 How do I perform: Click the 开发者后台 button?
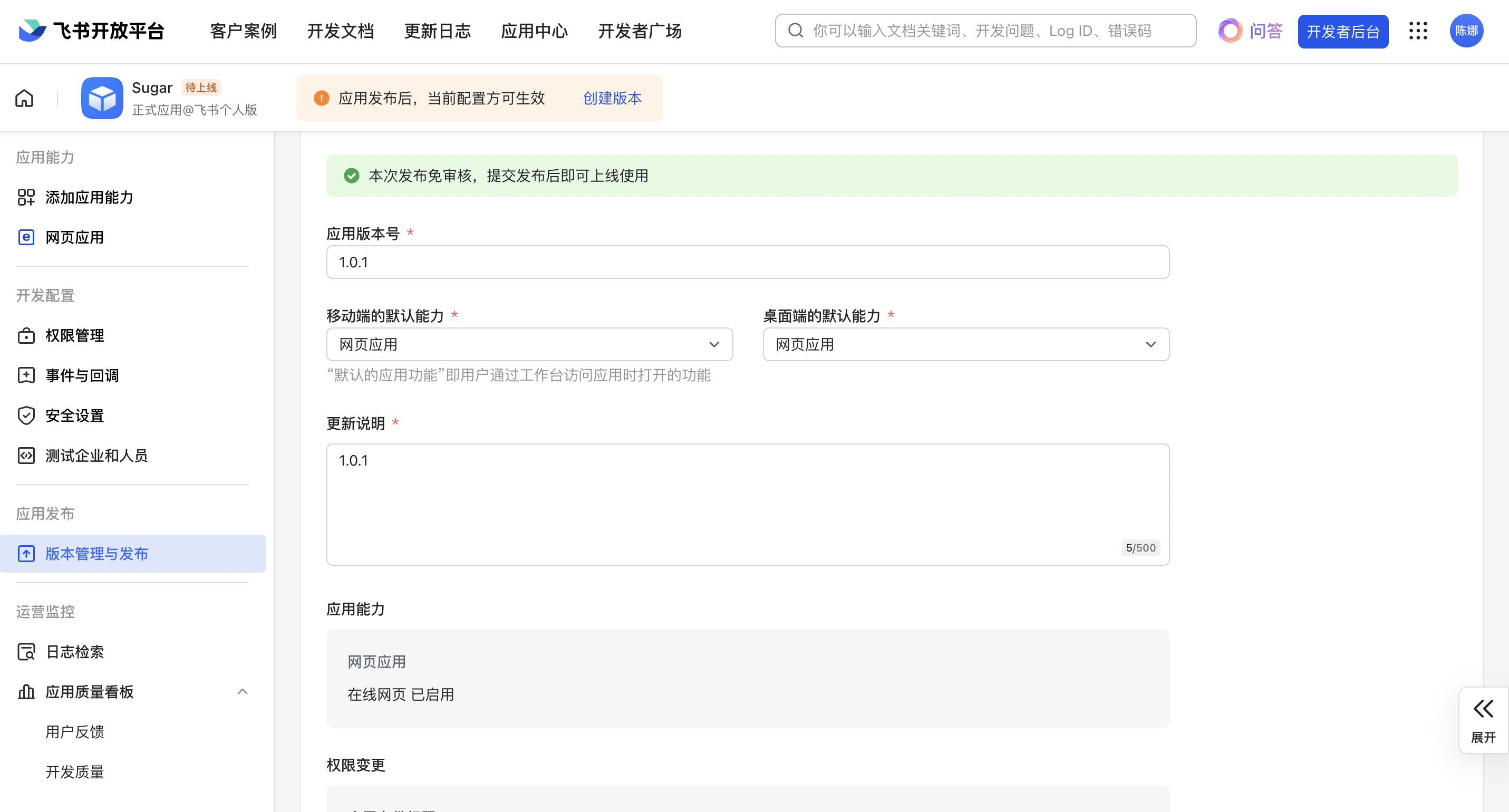click(x=1342, y=31)
